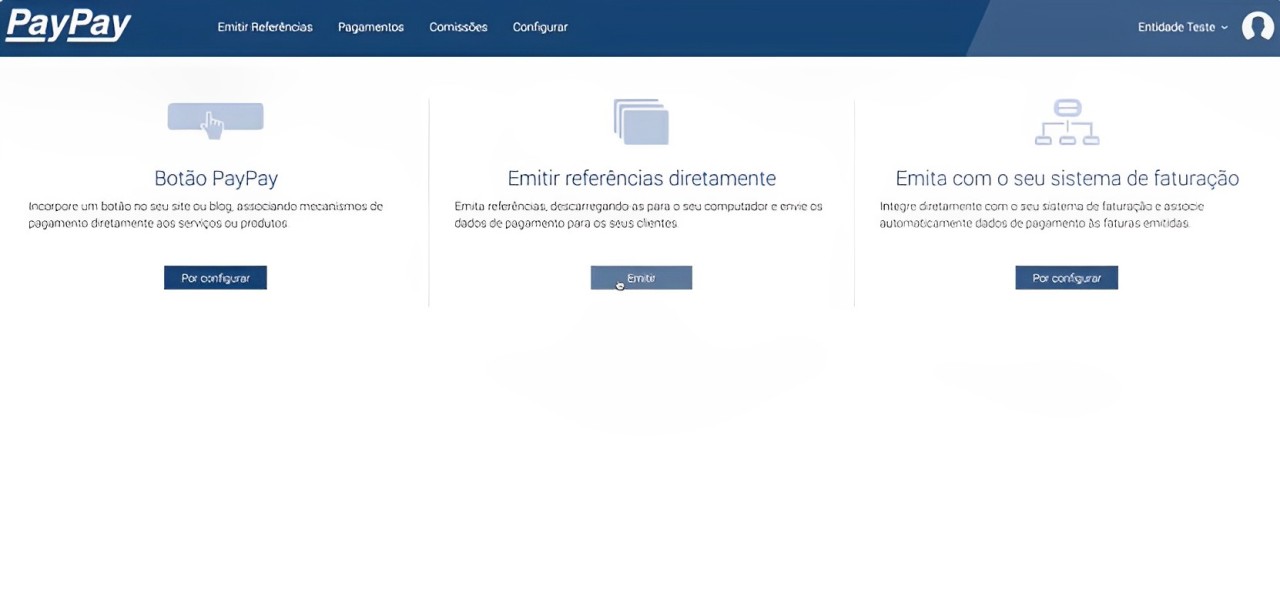Expand the Entidade Teste account dropdown
The height and width of the screenshot is (616, 1280).
(x=1182, y=27)
